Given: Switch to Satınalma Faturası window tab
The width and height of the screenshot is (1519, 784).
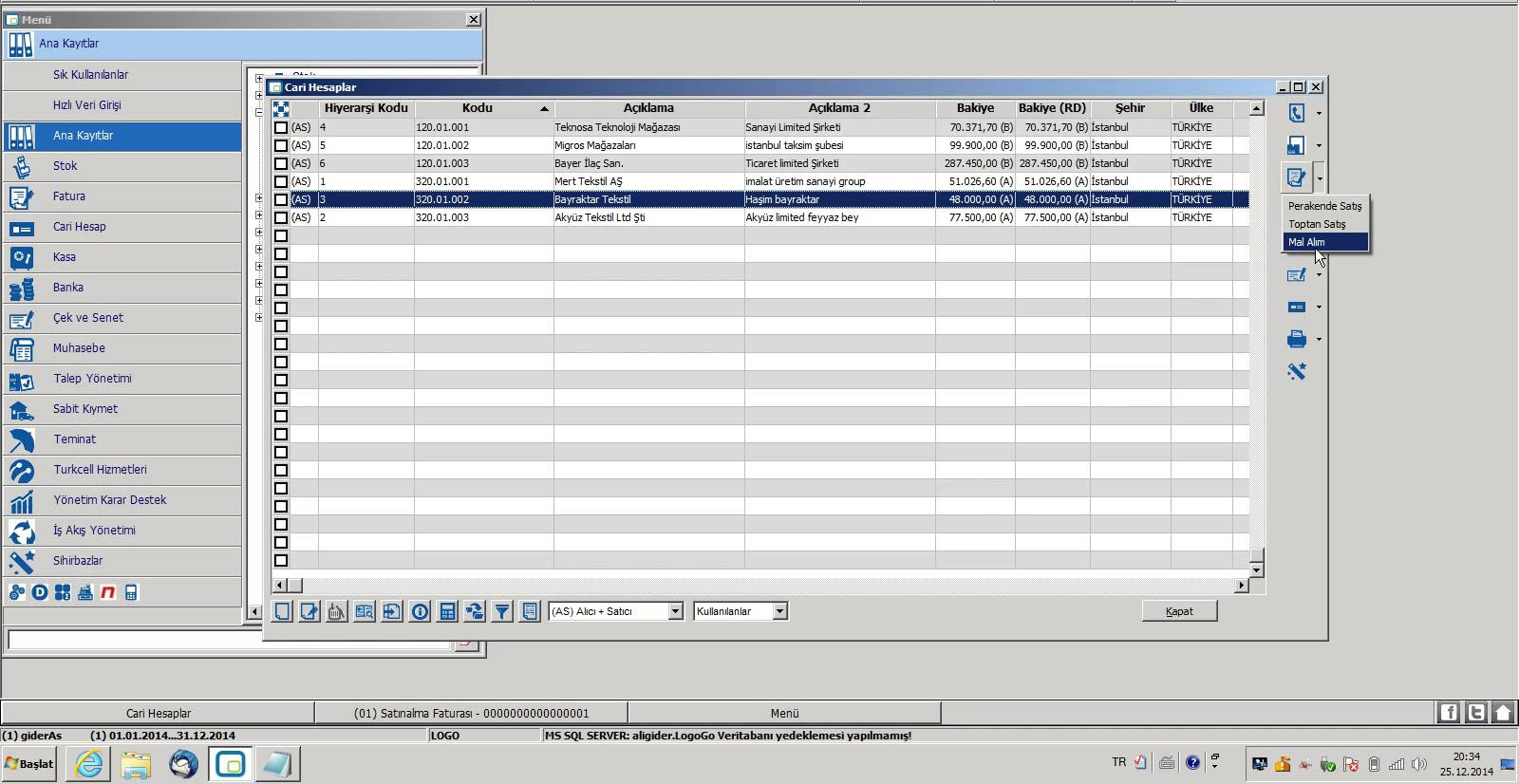Looking at the screenshot, I should click(471, 713).
